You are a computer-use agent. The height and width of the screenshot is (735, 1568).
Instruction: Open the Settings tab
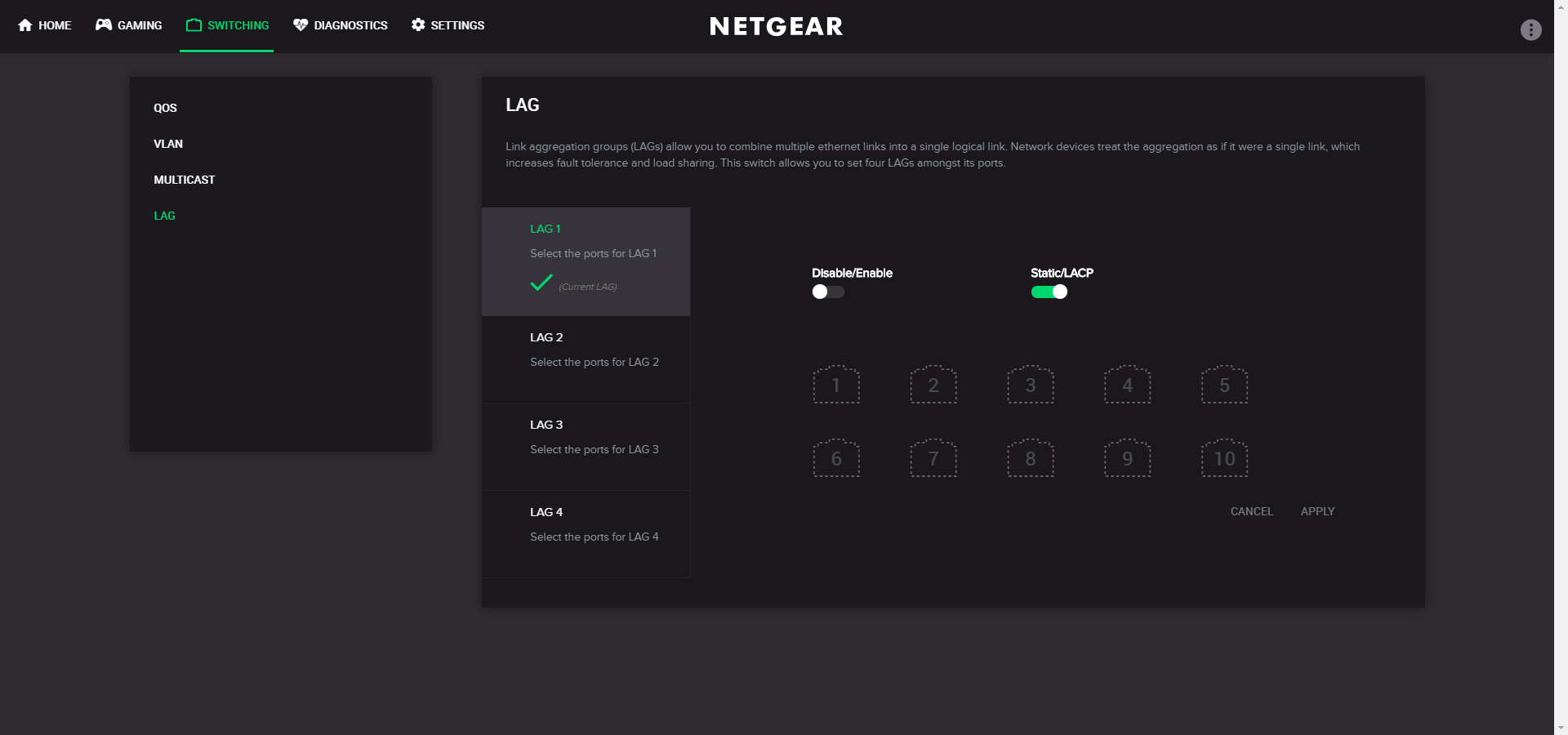click(x=448, y=25)
